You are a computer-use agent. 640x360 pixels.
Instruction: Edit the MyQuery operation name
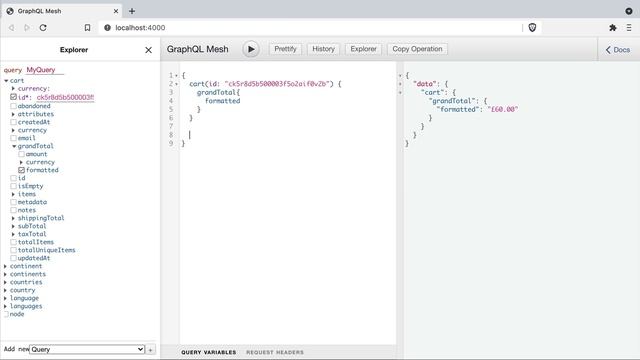coord(45,70)
